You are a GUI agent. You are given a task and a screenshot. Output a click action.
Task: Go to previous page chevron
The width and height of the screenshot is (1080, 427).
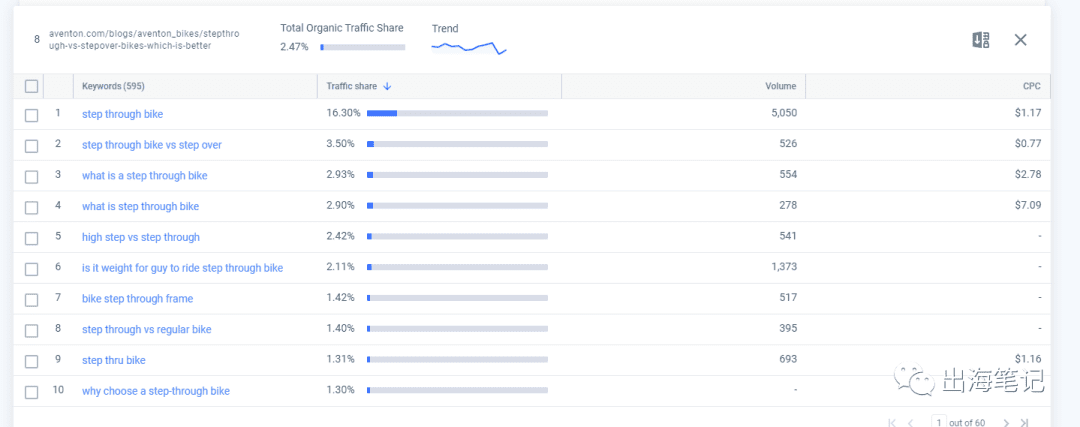tap(911, 423)
